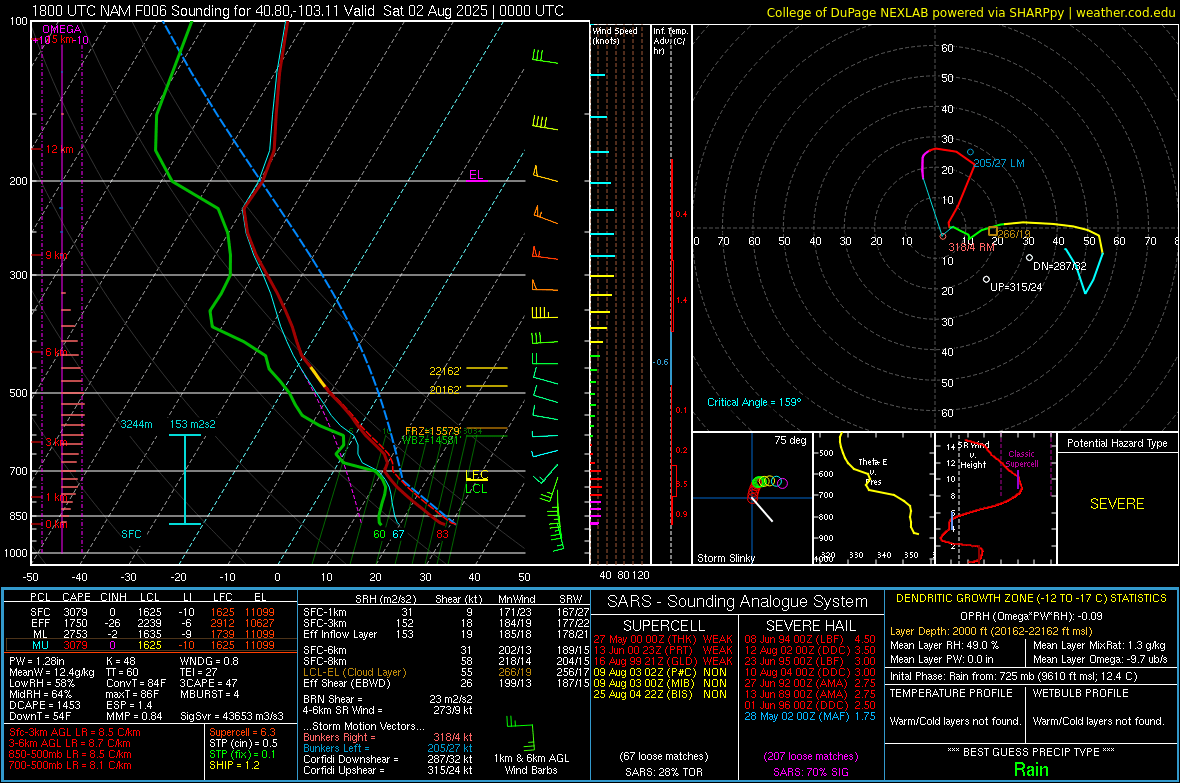The width and height of the screenshot is (1180, 783).
Task: Click the 22162' height label
Action: [445, 371]
